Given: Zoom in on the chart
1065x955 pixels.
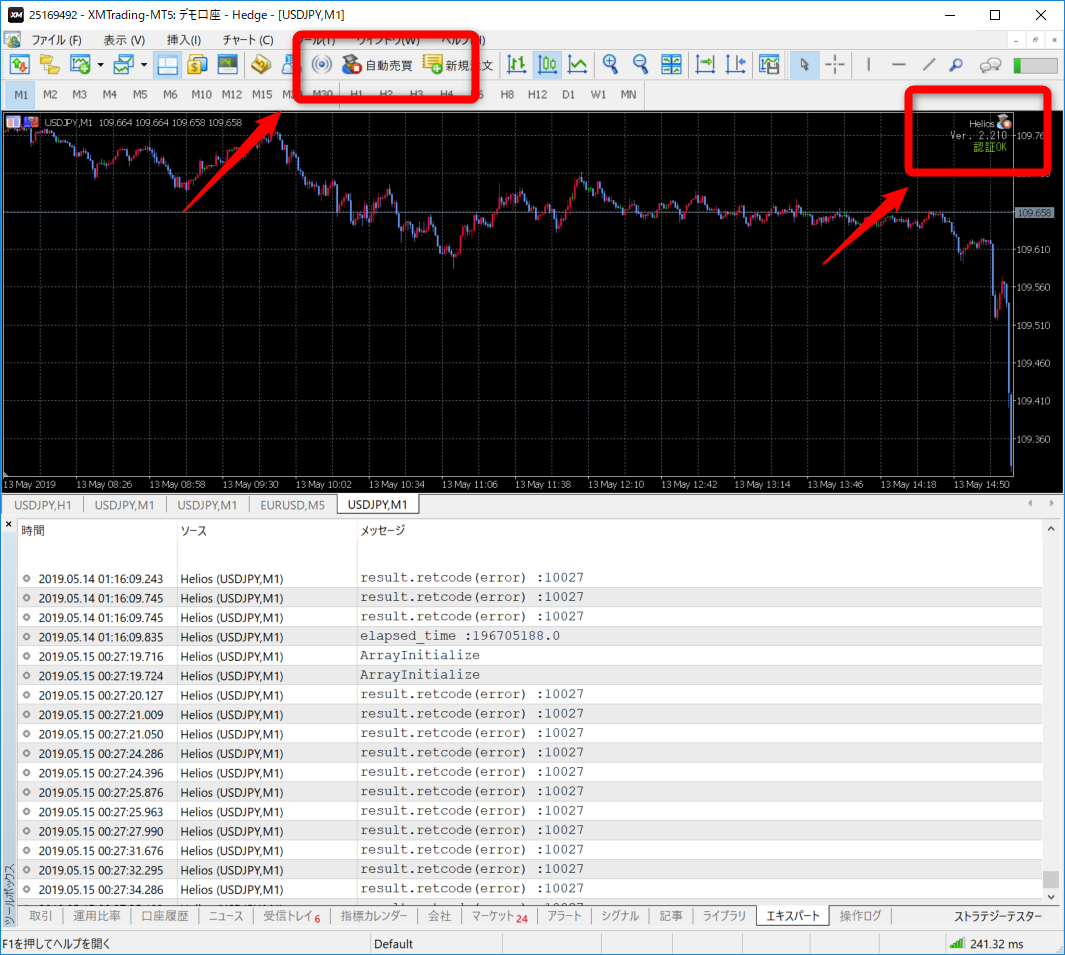Looking at the screenshot, I should pos(610,65).
